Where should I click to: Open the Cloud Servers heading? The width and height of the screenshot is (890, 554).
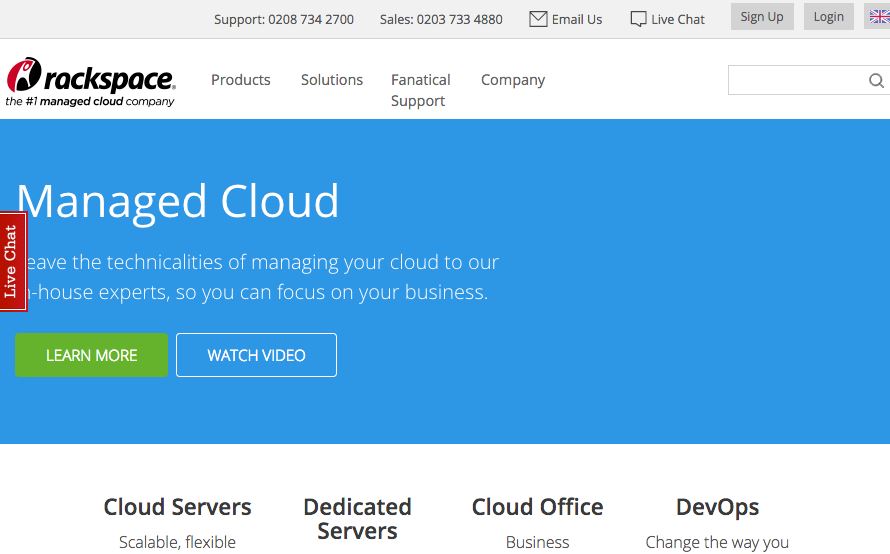[x=177, y=507]
